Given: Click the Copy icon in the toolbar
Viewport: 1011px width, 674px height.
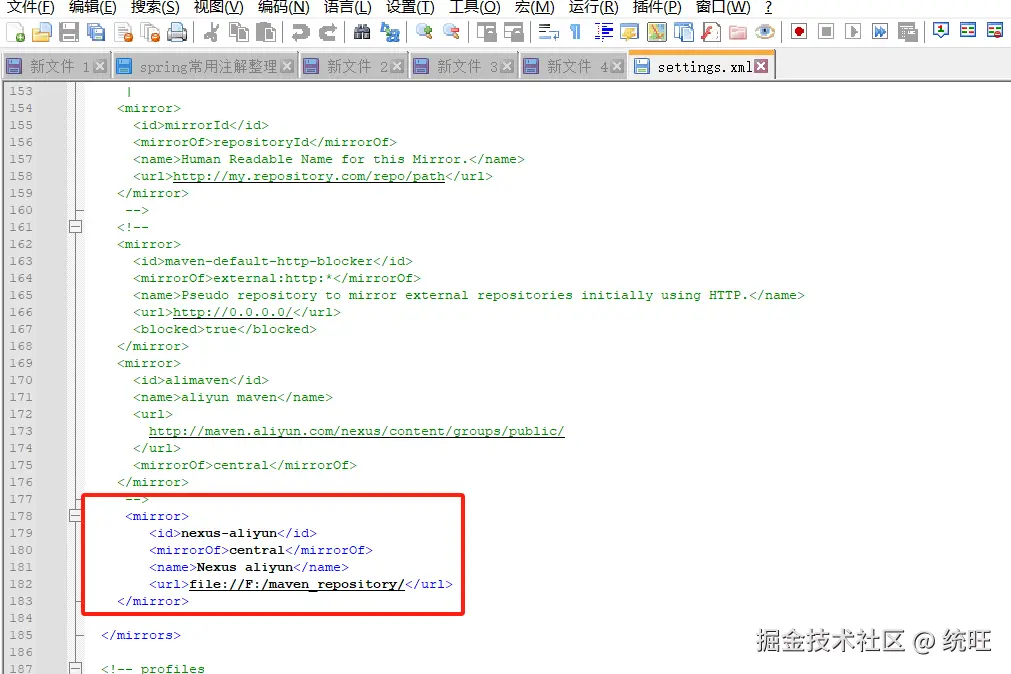Looking at the screenshot, I should (239, 32).
